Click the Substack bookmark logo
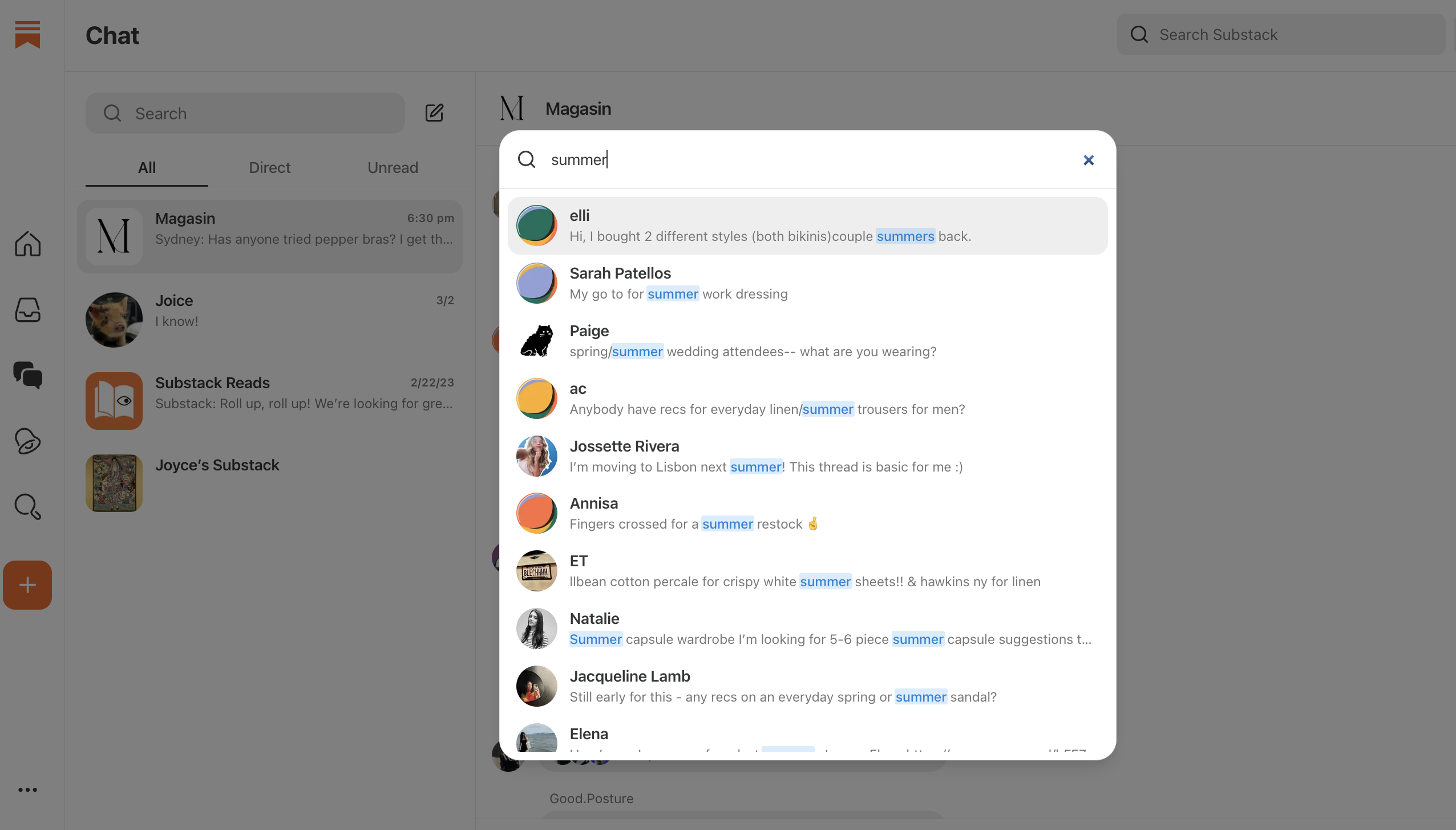 (27, 34)
